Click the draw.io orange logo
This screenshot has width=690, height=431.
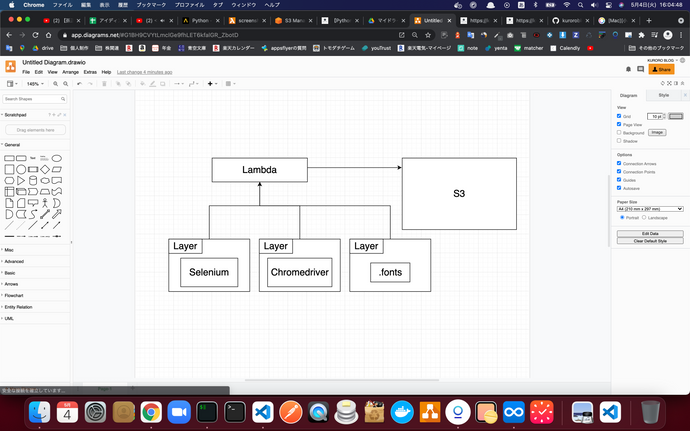coord(11,66)
